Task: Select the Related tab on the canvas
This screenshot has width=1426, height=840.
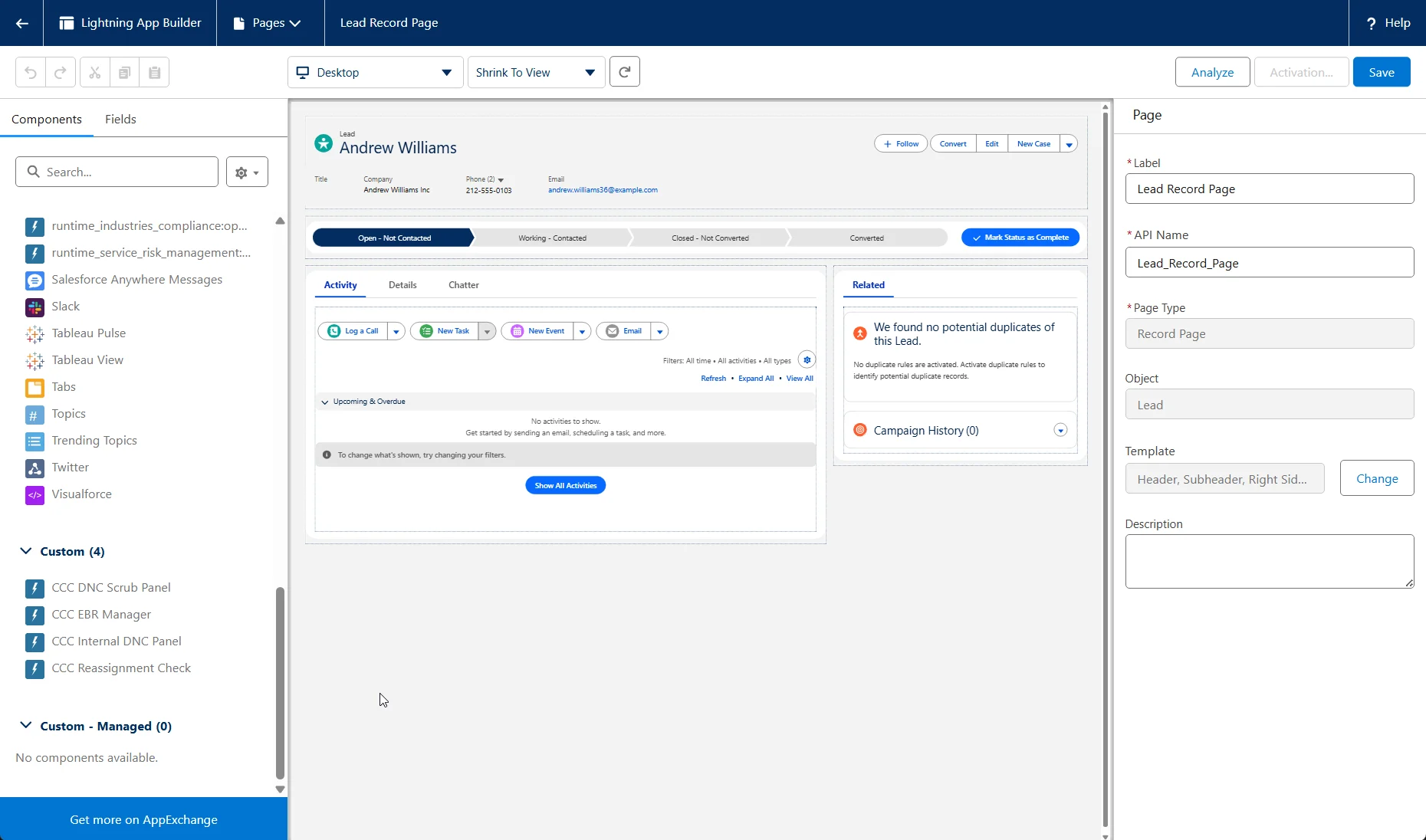Action: coord(869,285)
